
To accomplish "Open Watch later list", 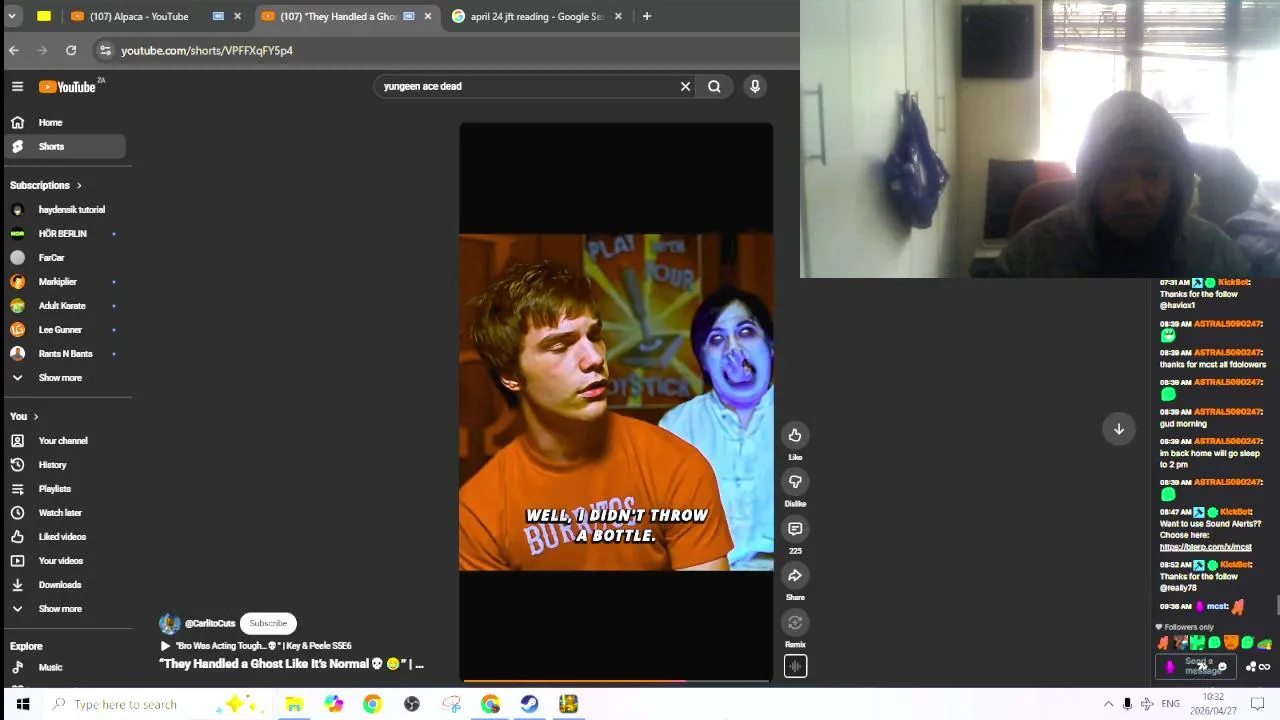I will click(64, 513).
